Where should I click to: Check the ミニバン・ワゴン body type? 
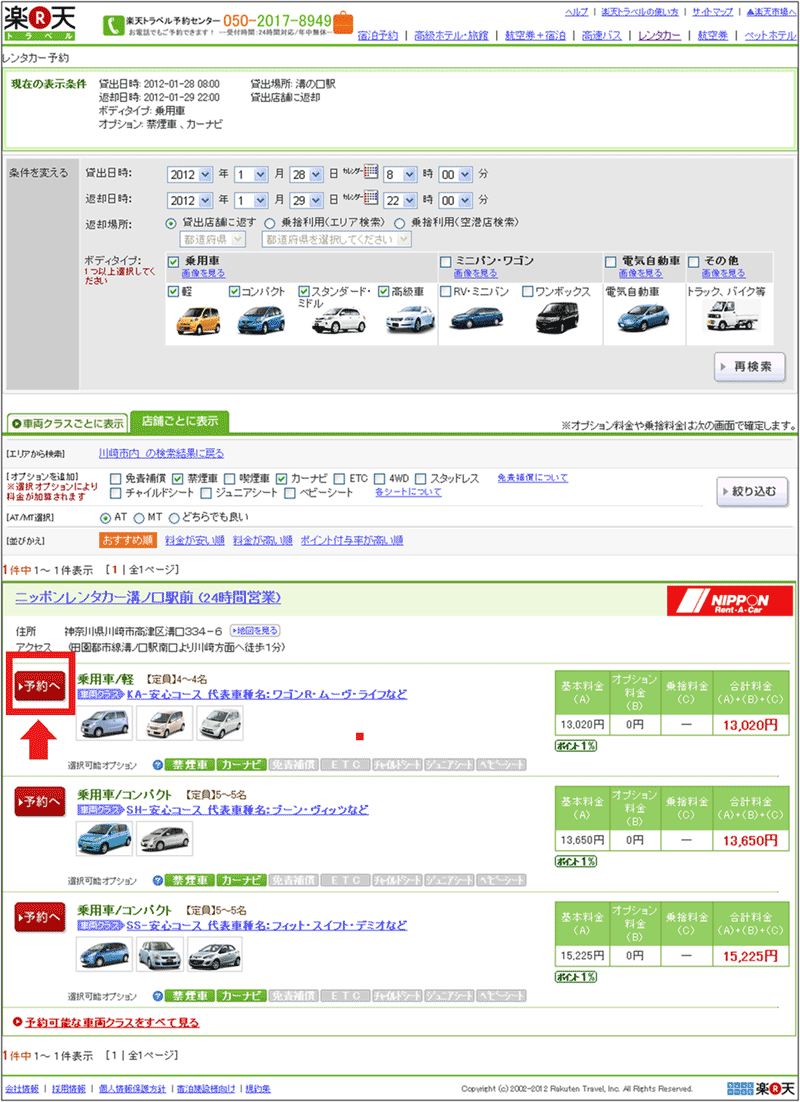(x=445, y=261)
